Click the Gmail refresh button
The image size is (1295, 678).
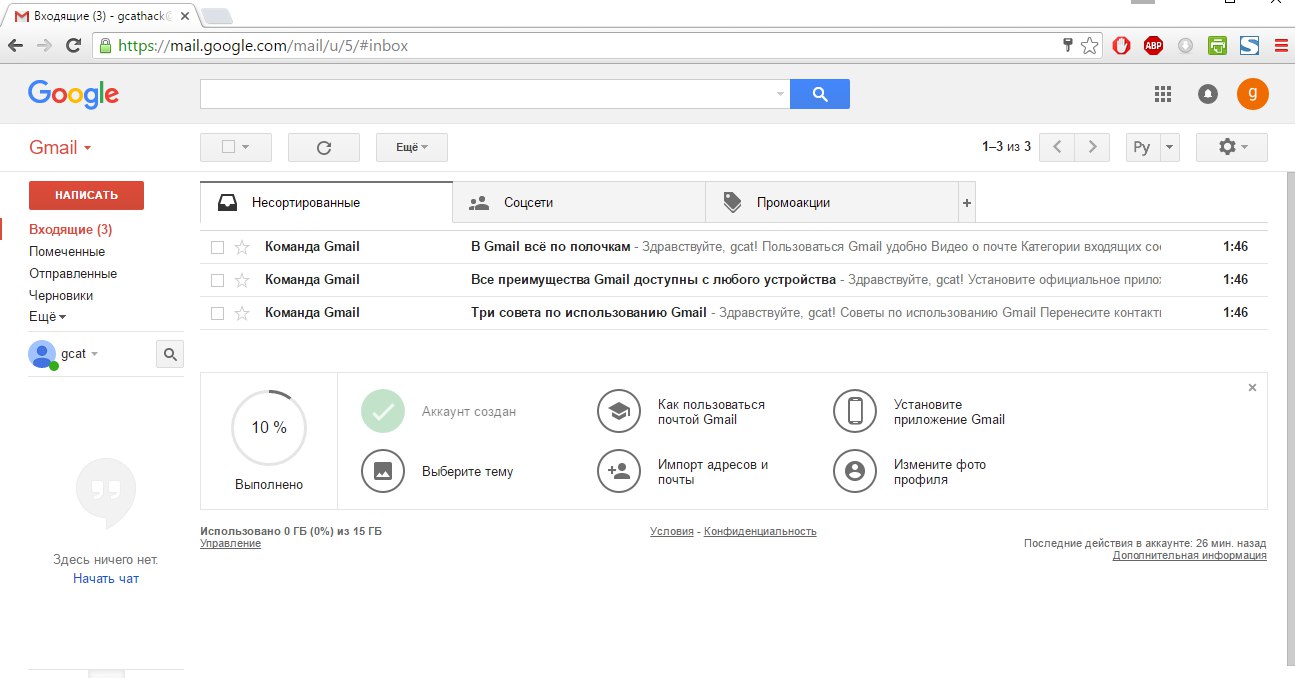(324, 147)
